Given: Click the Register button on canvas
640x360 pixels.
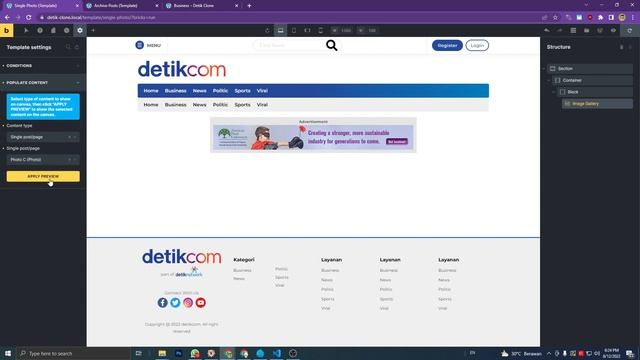Looking at the screenshot, I should (x=447, y=45).
